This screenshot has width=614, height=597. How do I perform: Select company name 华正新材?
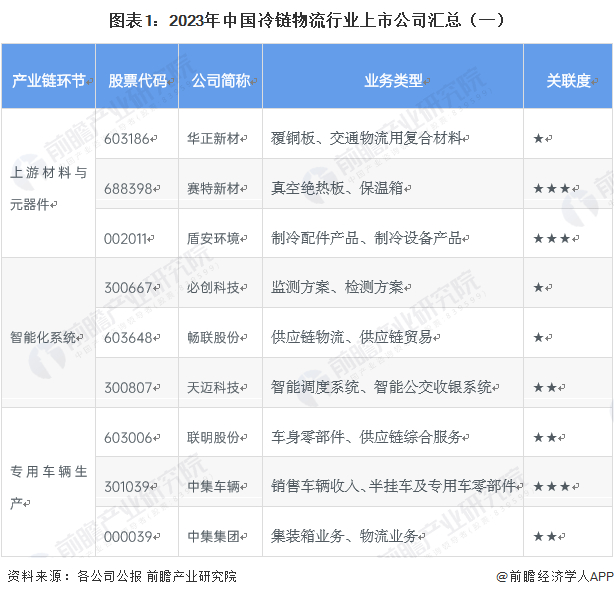[x=213, y=138]
